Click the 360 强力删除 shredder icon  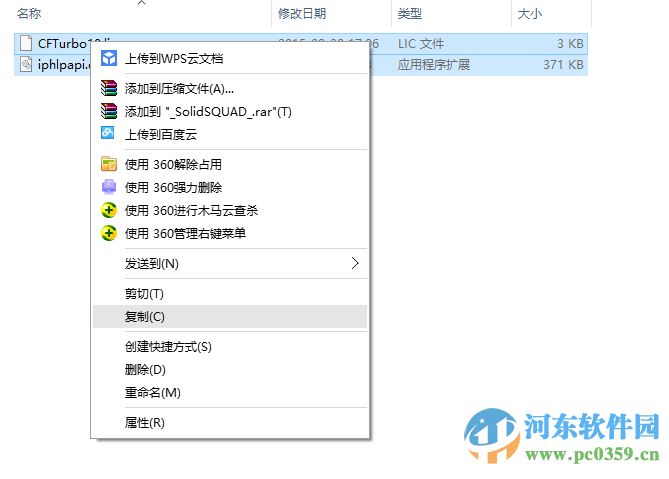[109, 187]
